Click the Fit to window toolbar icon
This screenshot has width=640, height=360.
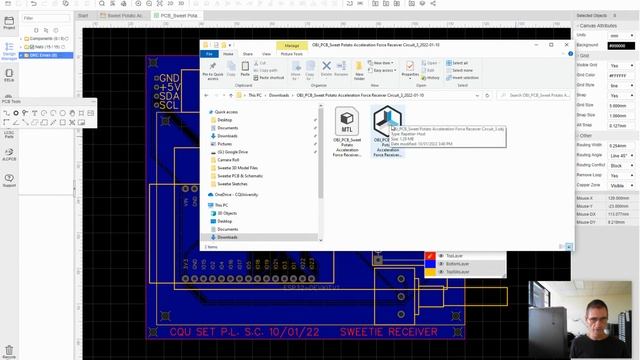(x=160, y=4)
